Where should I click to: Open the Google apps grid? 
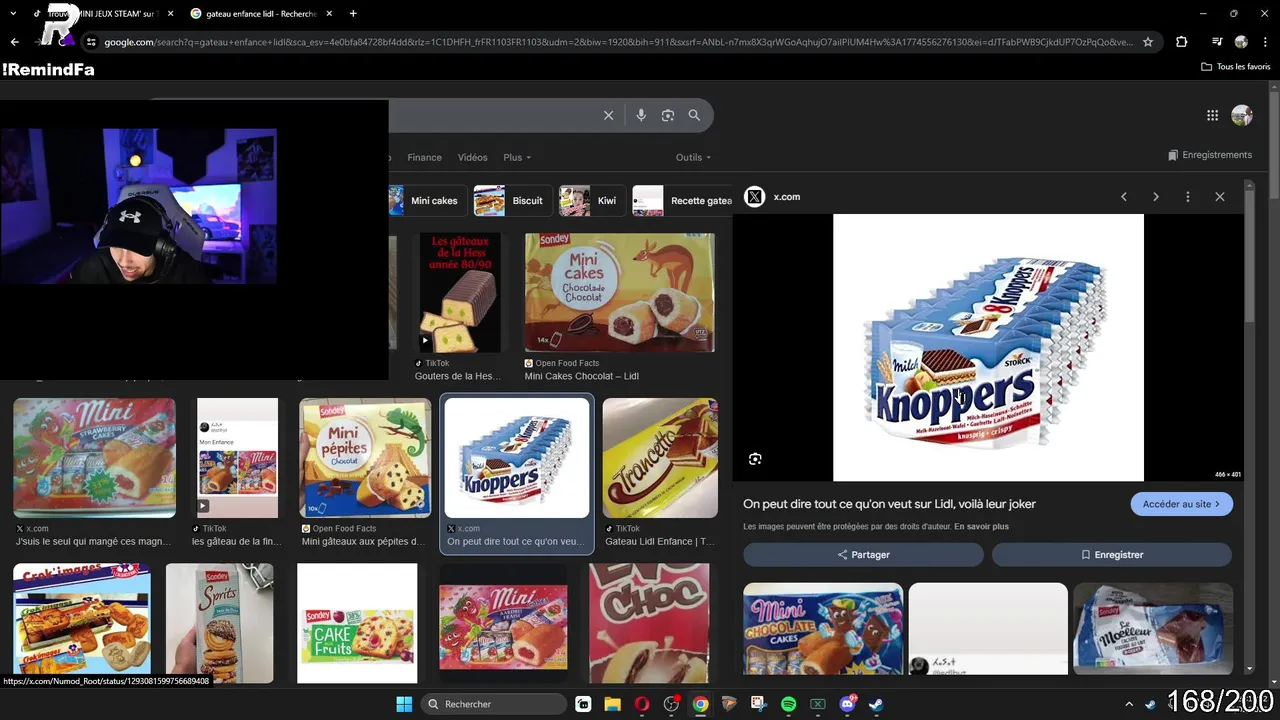[x=1212, y=115]
